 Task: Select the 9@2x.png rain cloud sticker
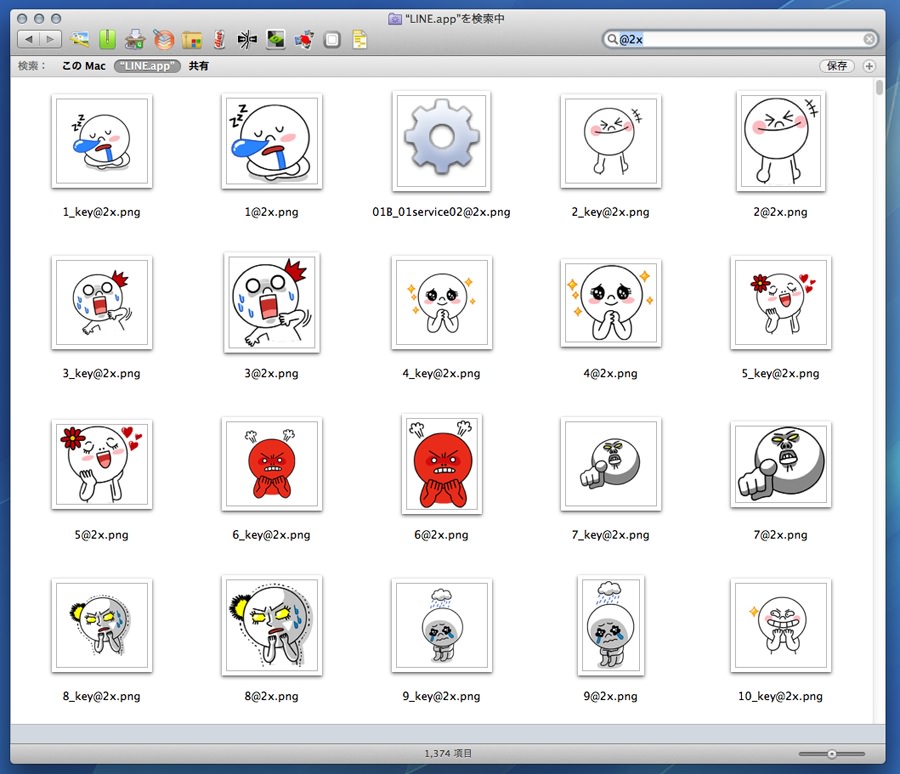pyautogui.click(x=611, y=626)
